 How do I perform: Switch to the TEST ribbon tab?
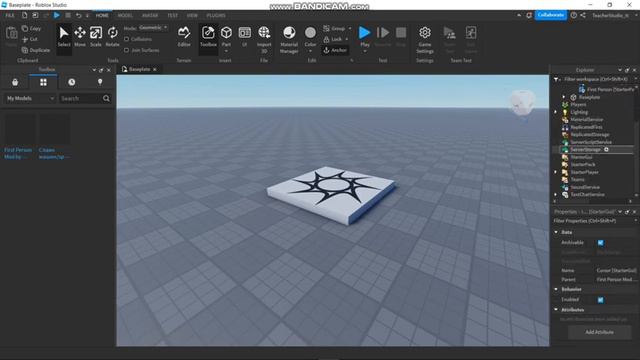click(173, 16)
